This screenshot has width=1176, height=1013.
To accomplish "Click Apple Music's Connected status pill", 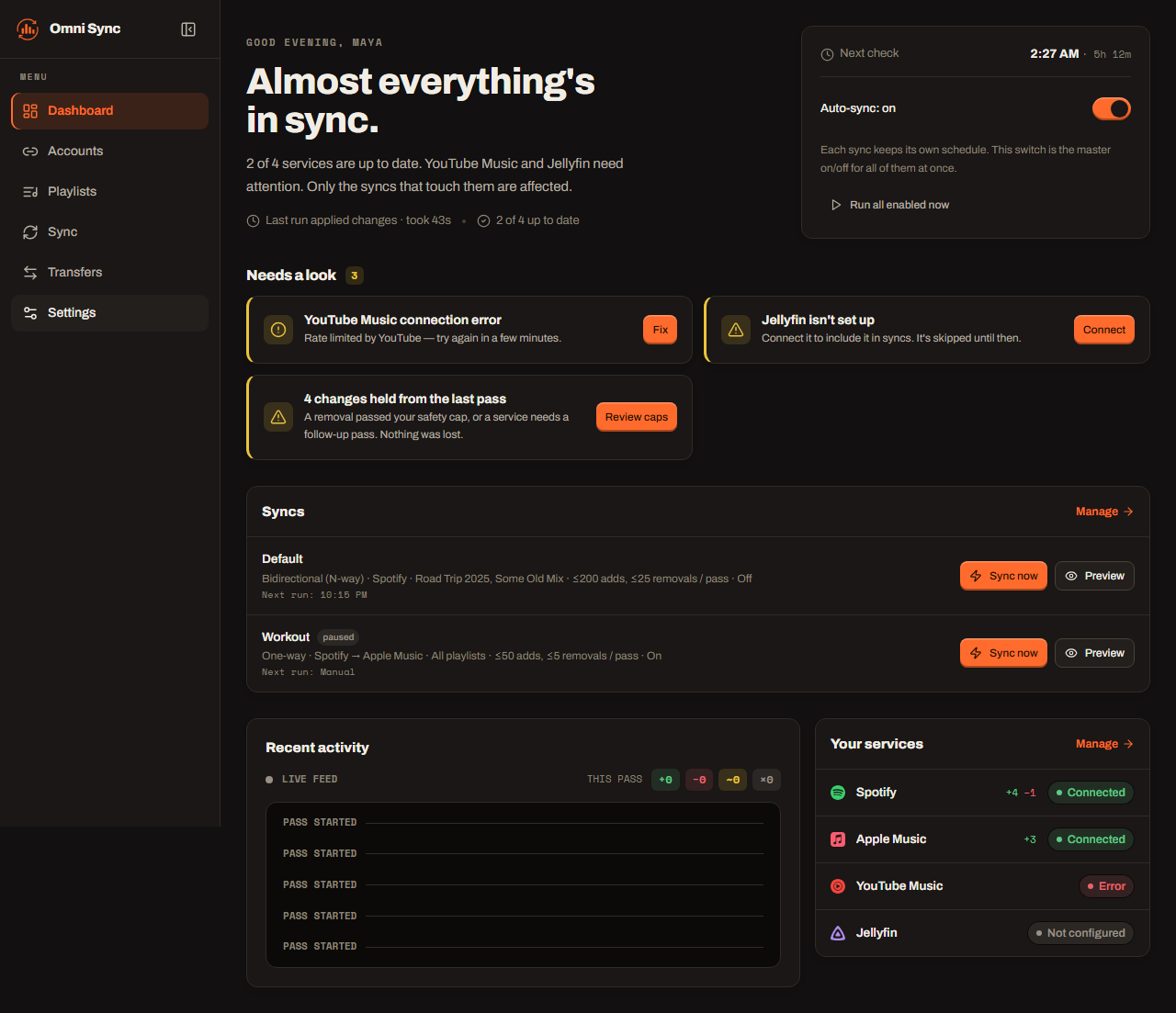I will tap(1091, 839).
